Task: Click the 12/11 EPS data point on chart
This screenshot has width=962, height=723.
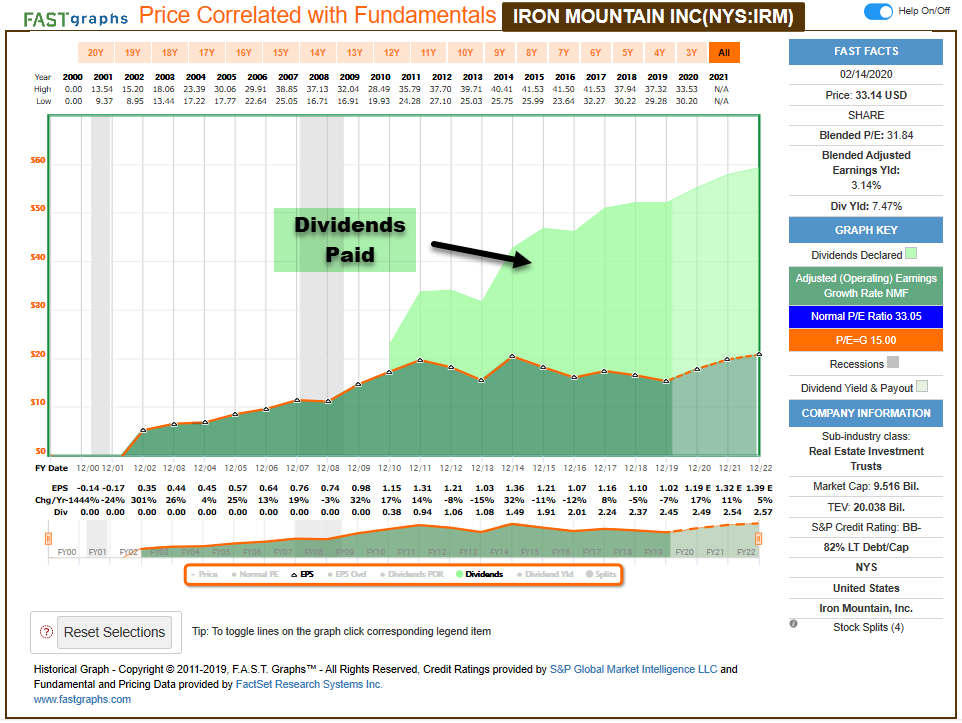Action: 420,360
